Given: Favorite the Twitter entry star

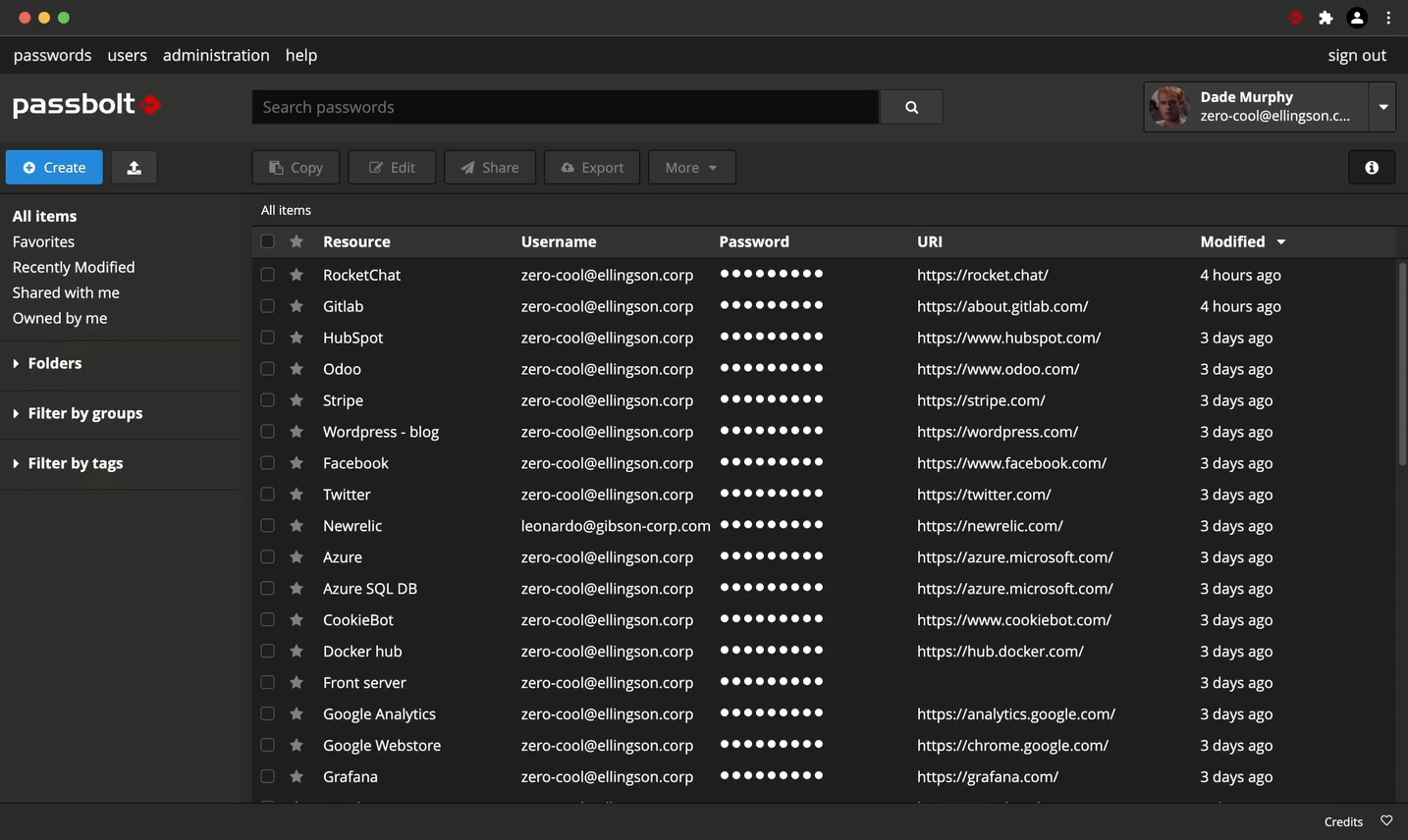Looking at the screenshot, I should point(297,495).
